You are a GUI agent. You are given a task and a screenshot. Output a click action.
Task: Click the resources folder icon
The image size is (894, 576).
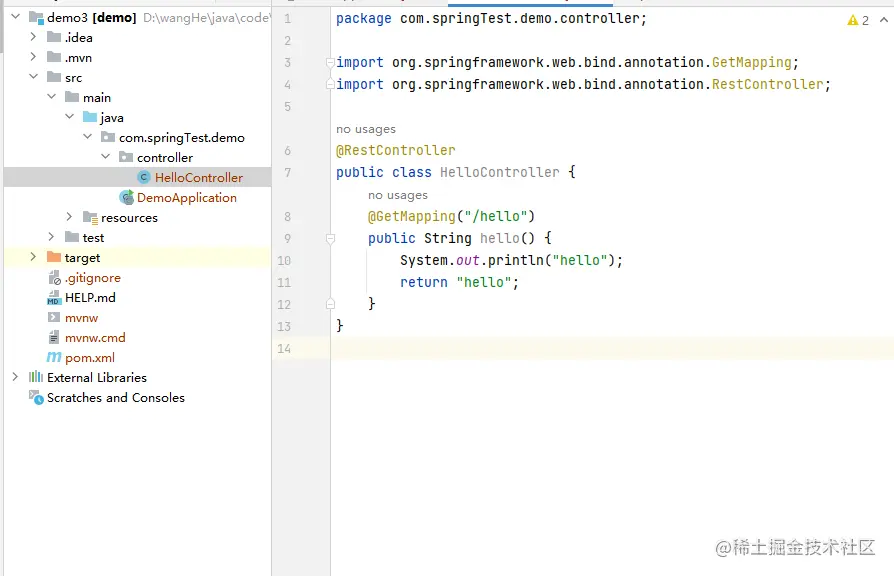[90, 217]
